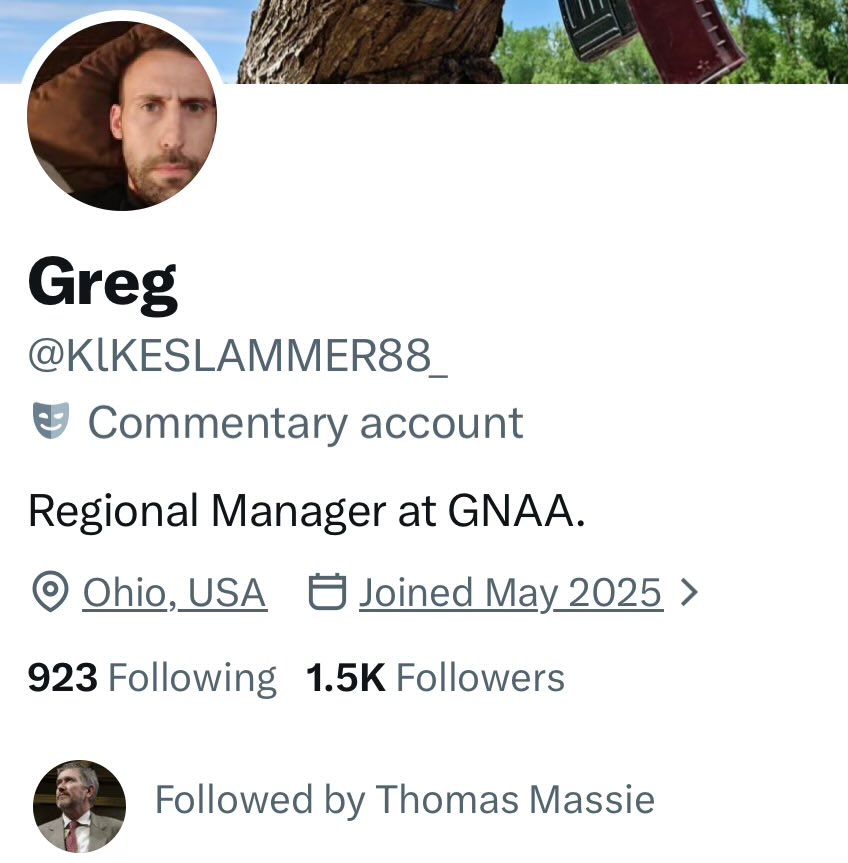Open Followed by Thomas Massie text
This screenshot has width=848, height=863.
[405, 799]
